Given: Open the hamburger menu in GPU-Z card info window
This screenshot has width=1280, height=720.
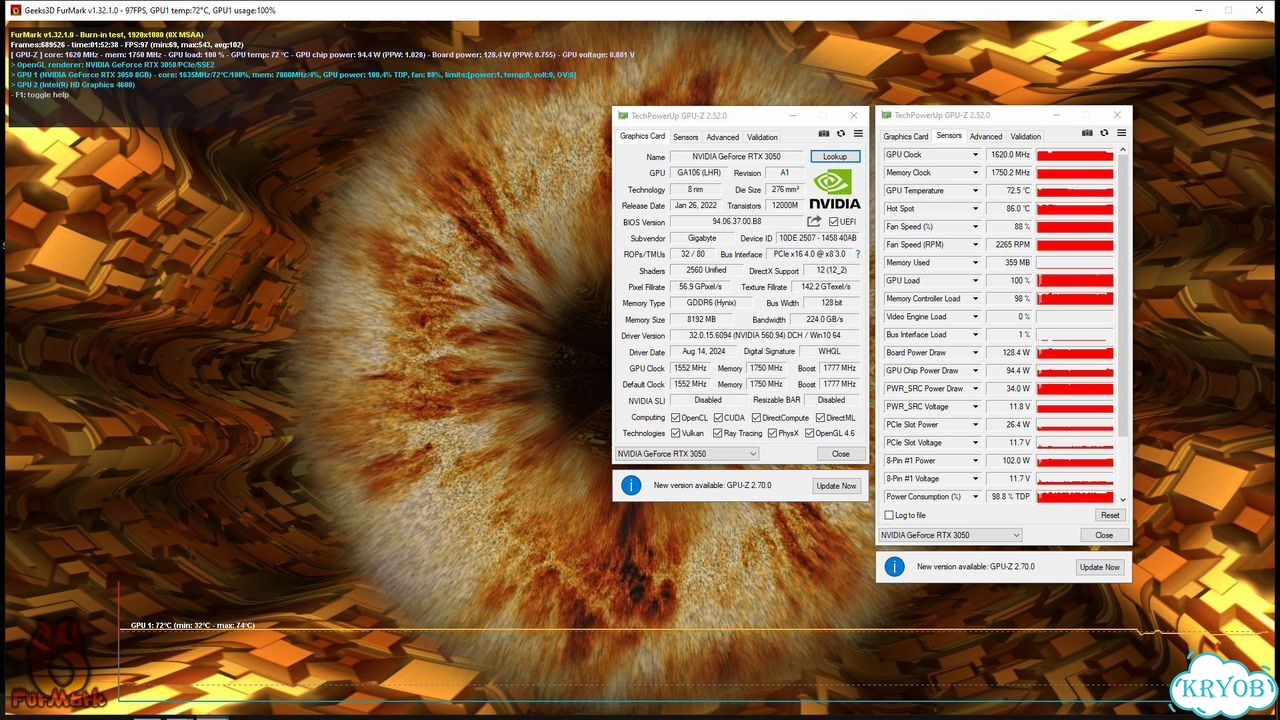Looking at the screenshot, I should (x=857, y=134).
